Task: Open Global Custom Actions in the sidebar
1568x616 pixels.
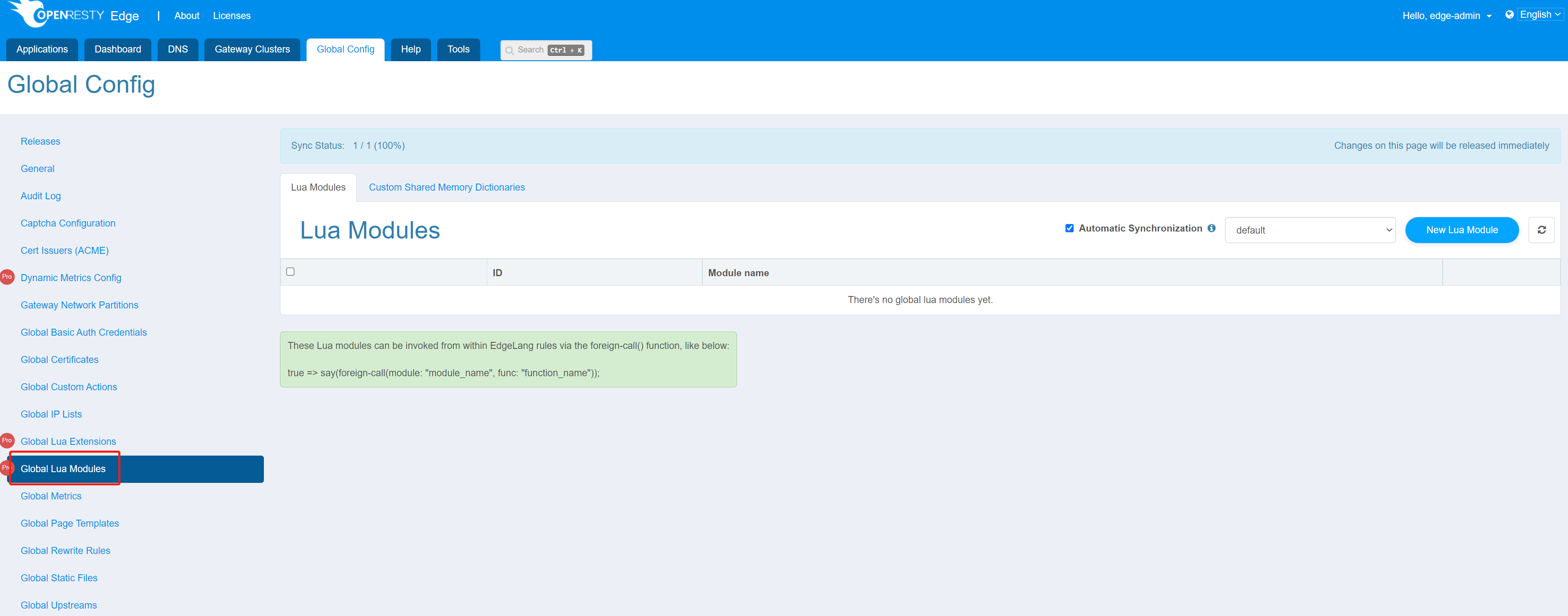Action: tap(68, 387)
